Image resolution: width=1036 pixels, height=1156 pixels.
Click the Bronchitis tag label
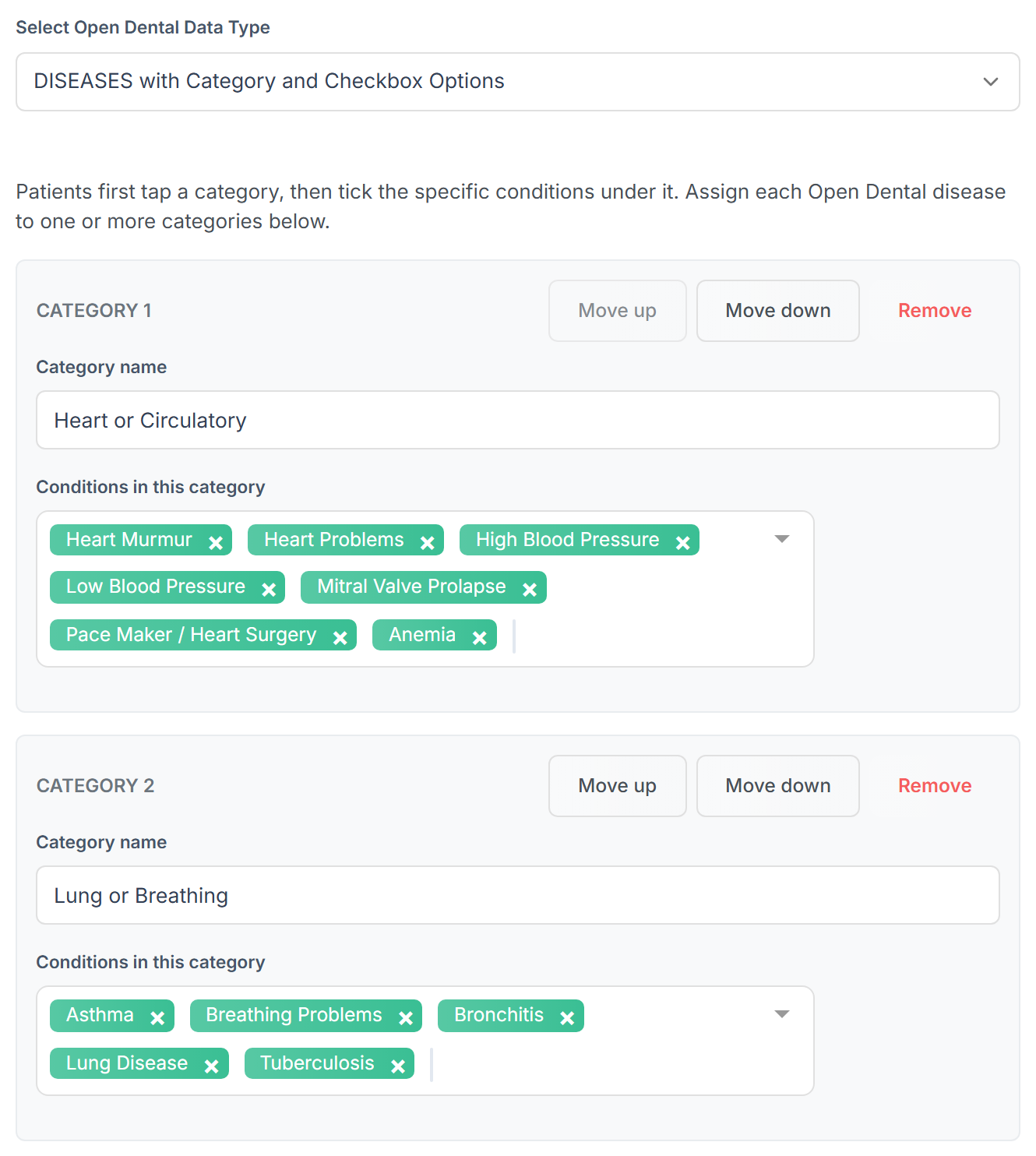click(499, 1015)
